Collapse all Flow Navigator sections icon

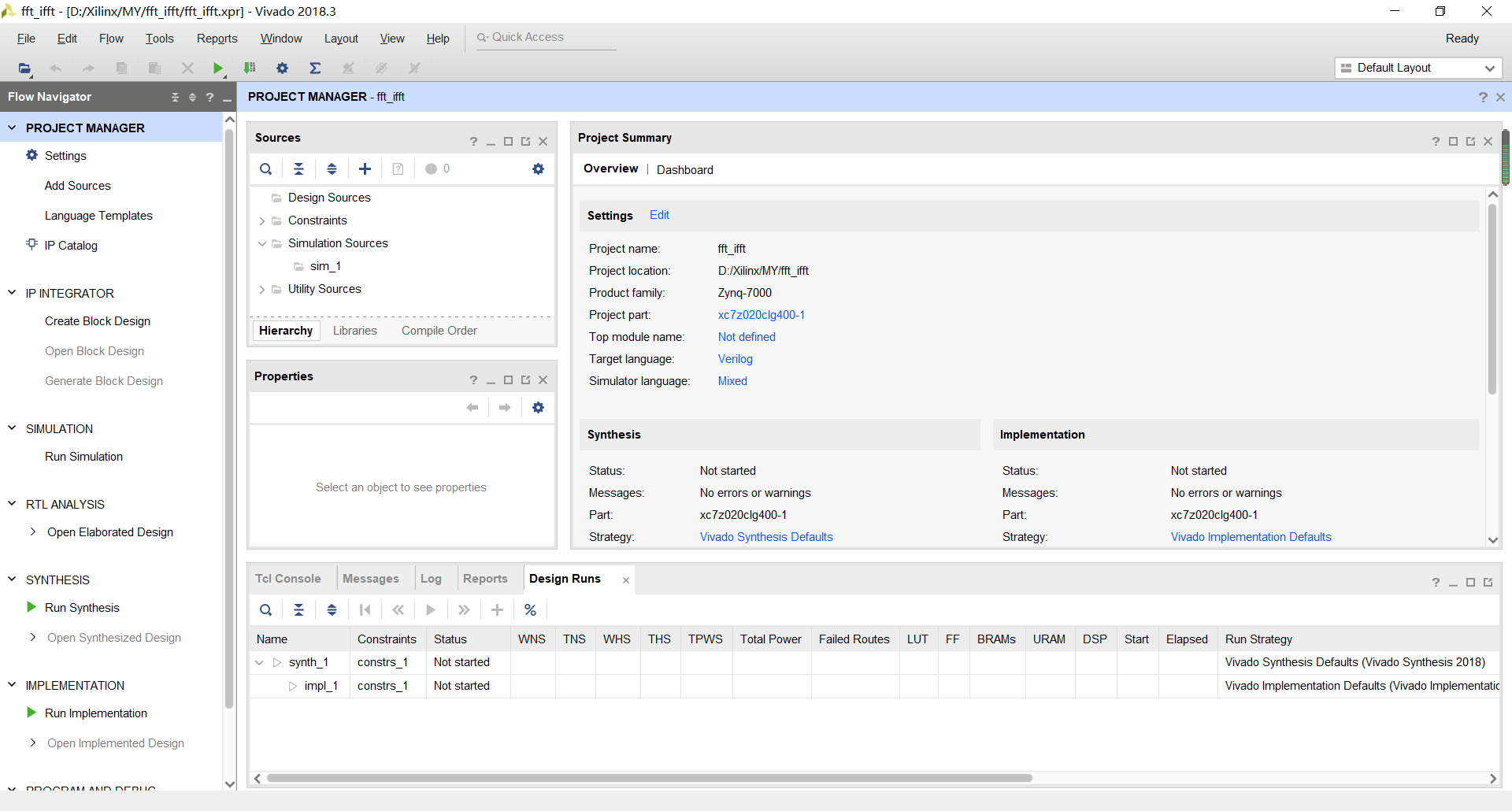(175, 97)
